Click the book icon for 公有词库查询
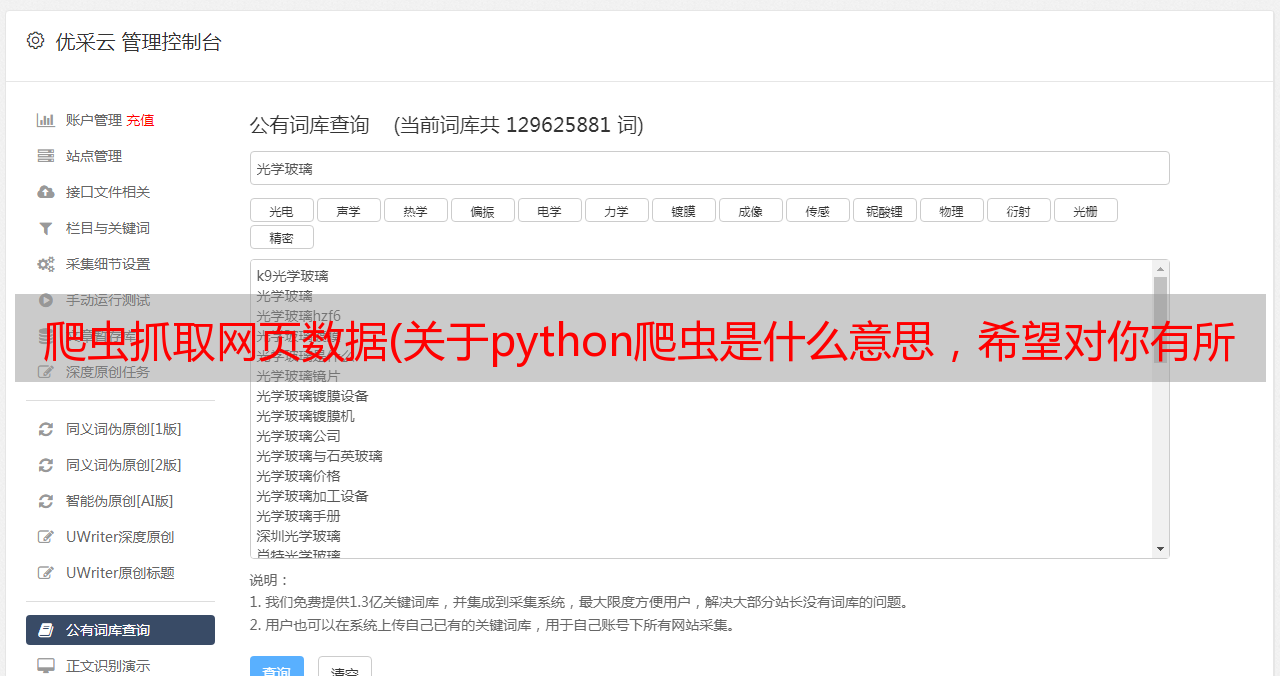 (46, 630)
